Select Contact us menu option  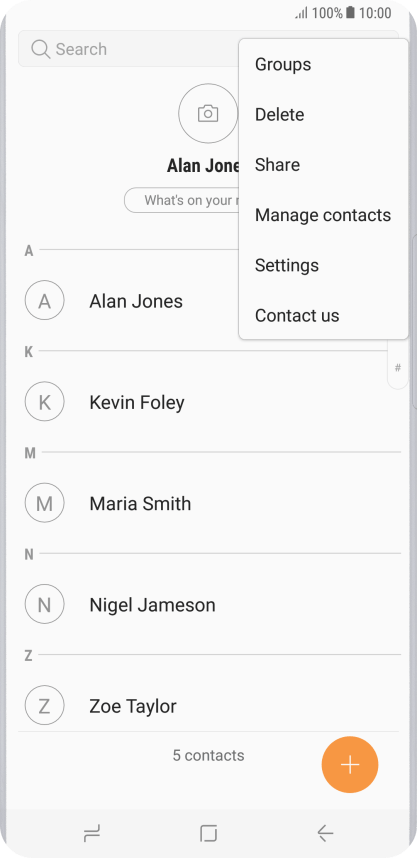point(323,316)
